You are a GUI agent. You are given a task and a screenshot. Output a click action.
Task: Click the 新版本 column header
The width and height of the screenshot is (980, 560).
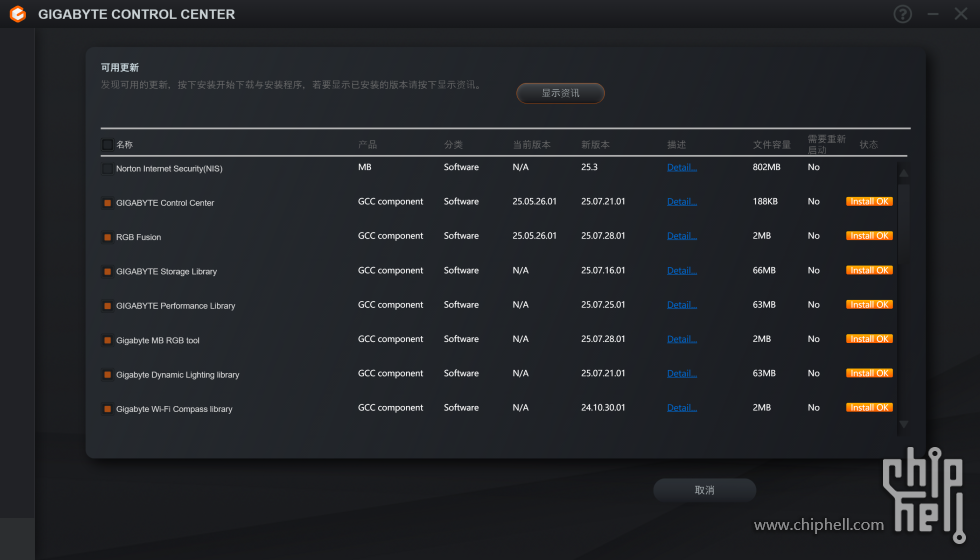pos(595,144)
